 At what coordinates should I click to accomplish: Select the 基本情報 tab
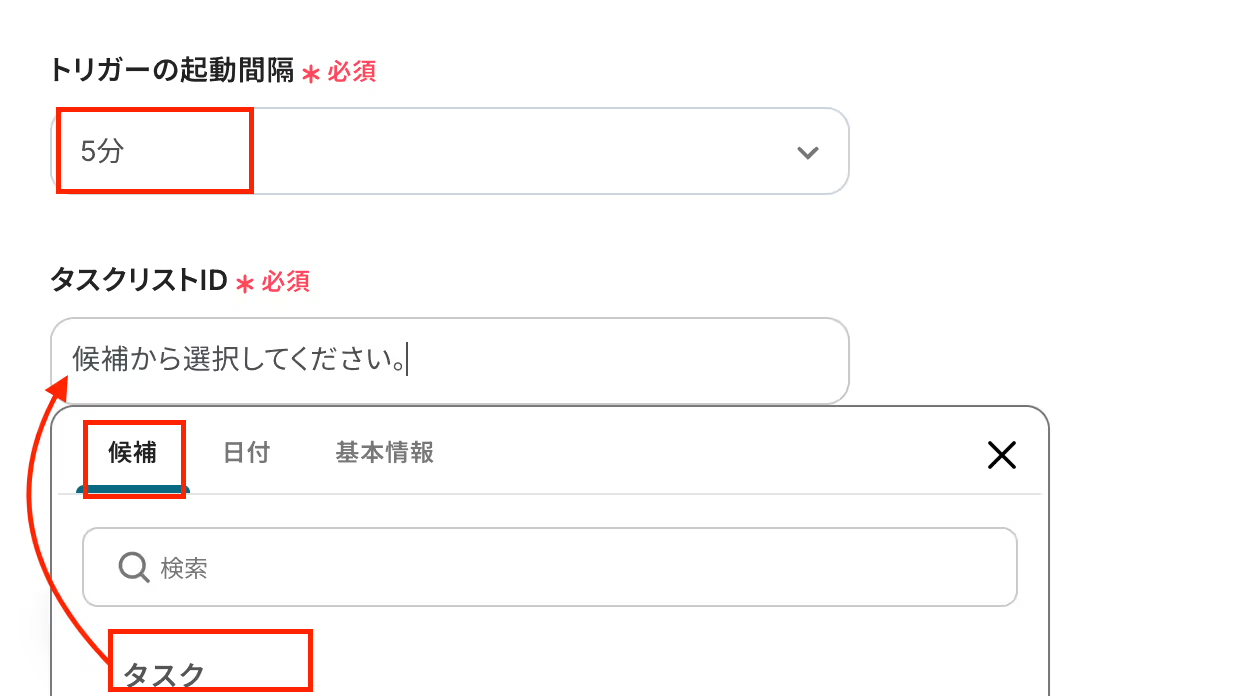(x=384, y=453)
